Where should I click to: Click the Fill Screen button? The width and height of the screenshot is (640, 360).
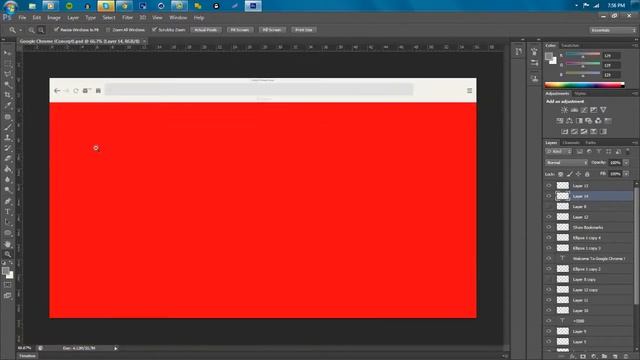point(272,30)
